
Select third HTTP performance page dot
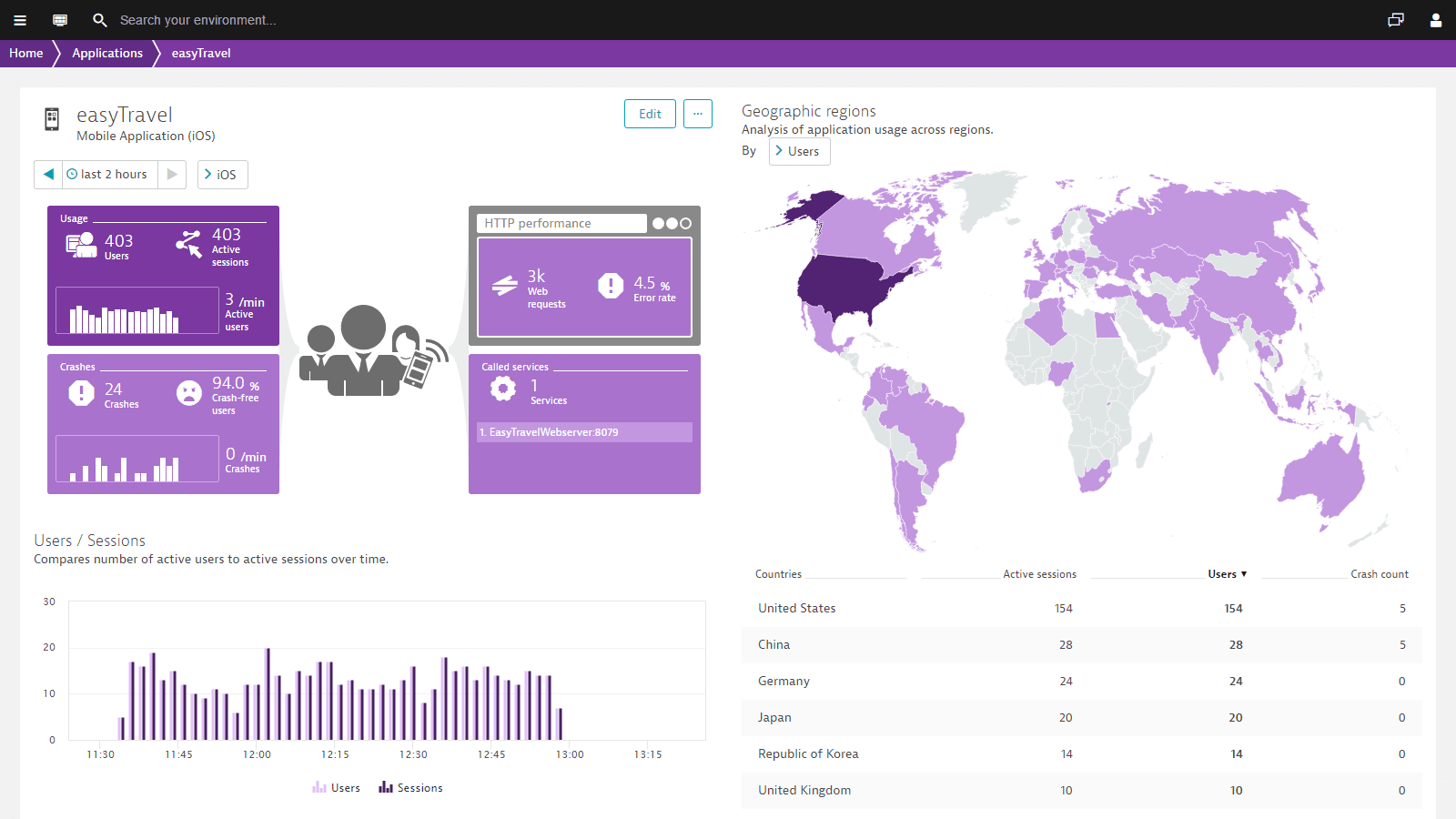click(686, 223)
